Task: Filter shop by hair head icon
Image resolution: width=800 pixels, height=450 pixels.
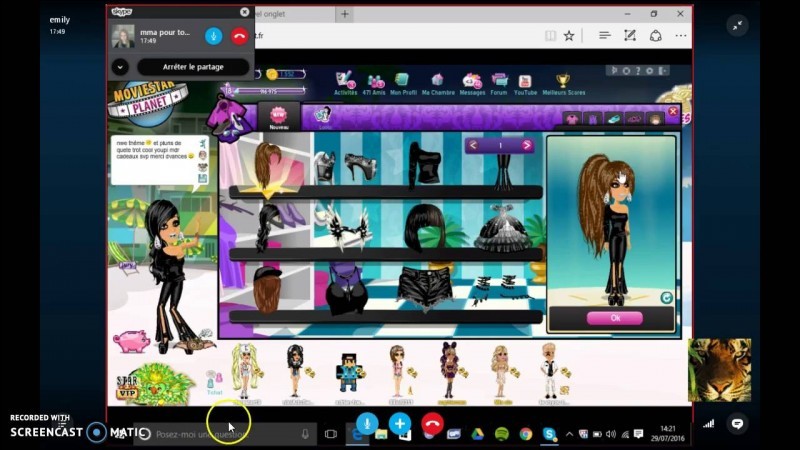Action: click(655, 119)
